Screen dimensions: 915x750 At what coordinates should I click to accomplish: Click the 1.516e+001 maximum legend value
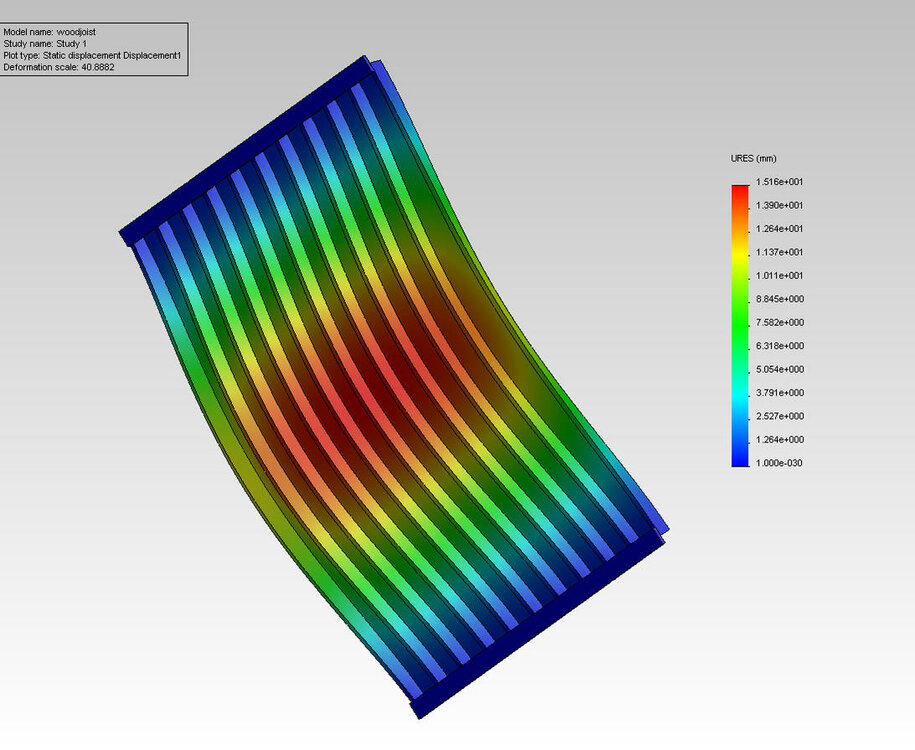tap(779, 182)
